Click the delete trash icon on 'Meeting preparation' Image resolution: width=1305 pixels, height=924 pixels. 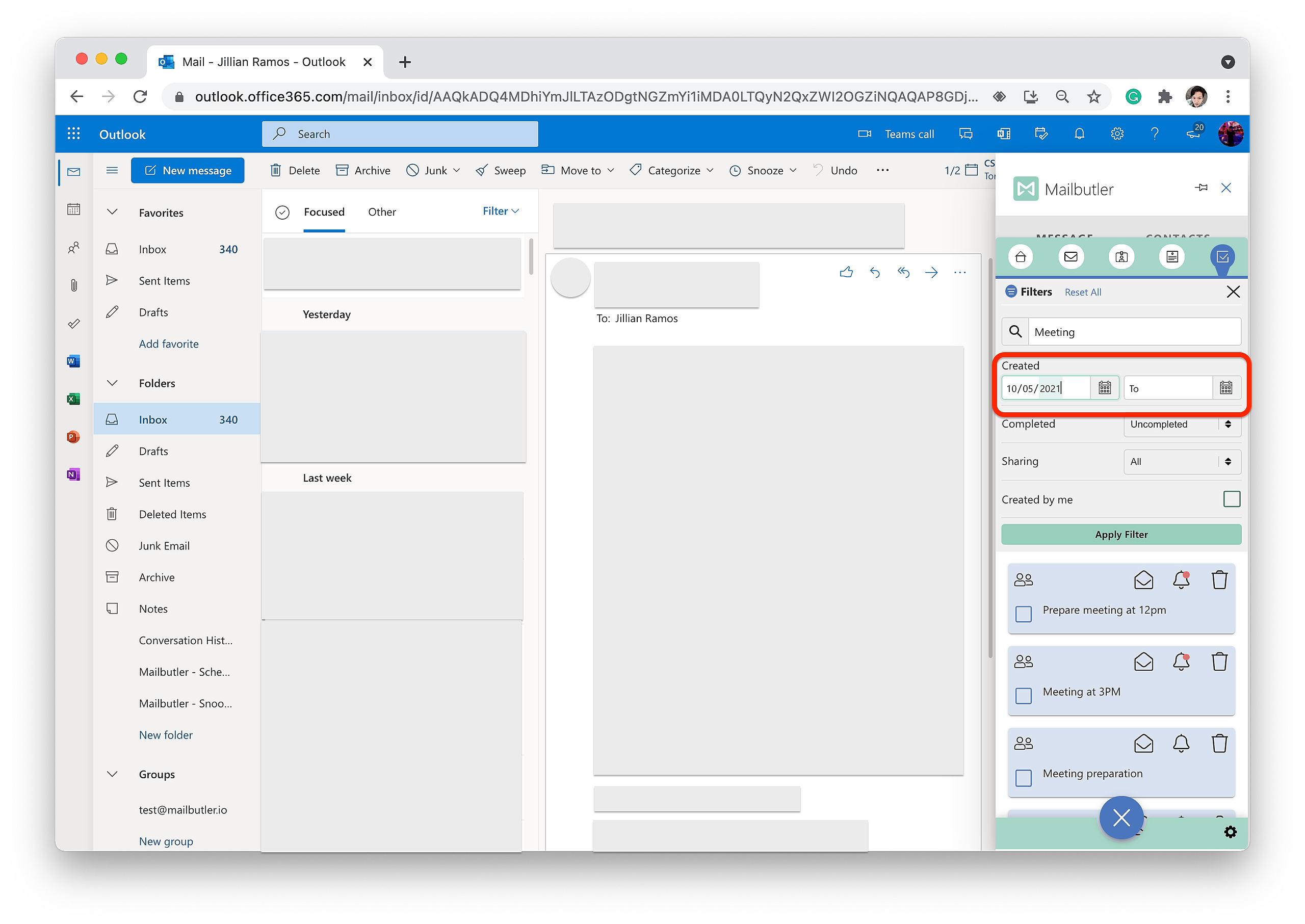click(1220, 742)
